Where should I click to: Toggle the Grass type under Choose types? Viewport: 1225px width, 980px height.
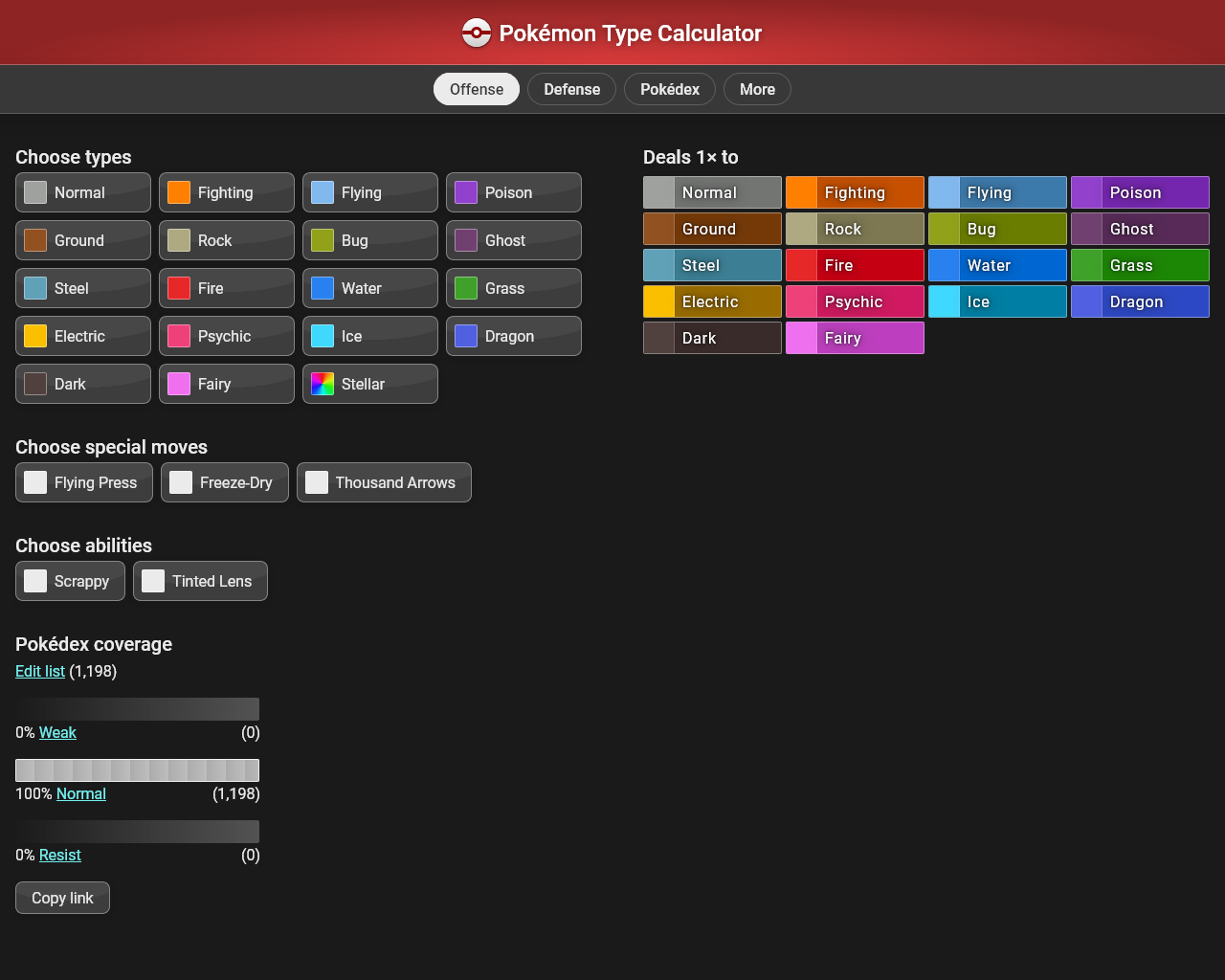coord(514,288)
